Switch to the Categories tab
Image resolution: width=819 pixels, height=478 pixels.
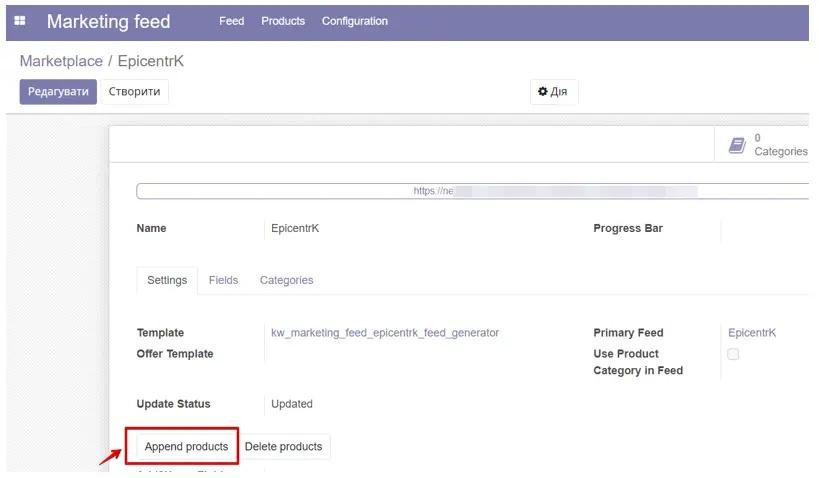(286, 280)
